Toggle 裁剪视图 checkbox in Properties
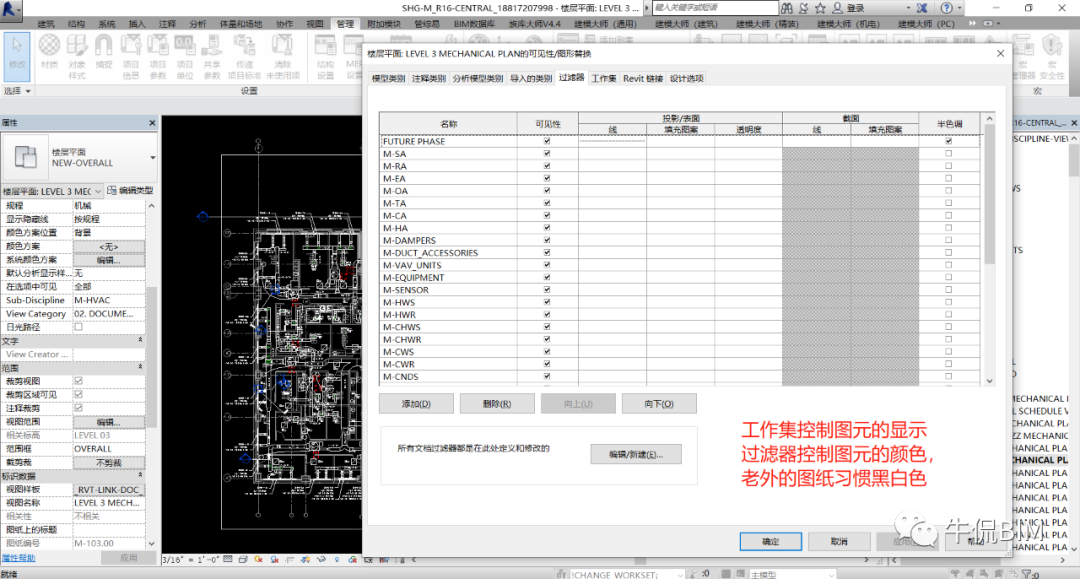Screen dimensions: 1080x579 (x=79, y=381)
